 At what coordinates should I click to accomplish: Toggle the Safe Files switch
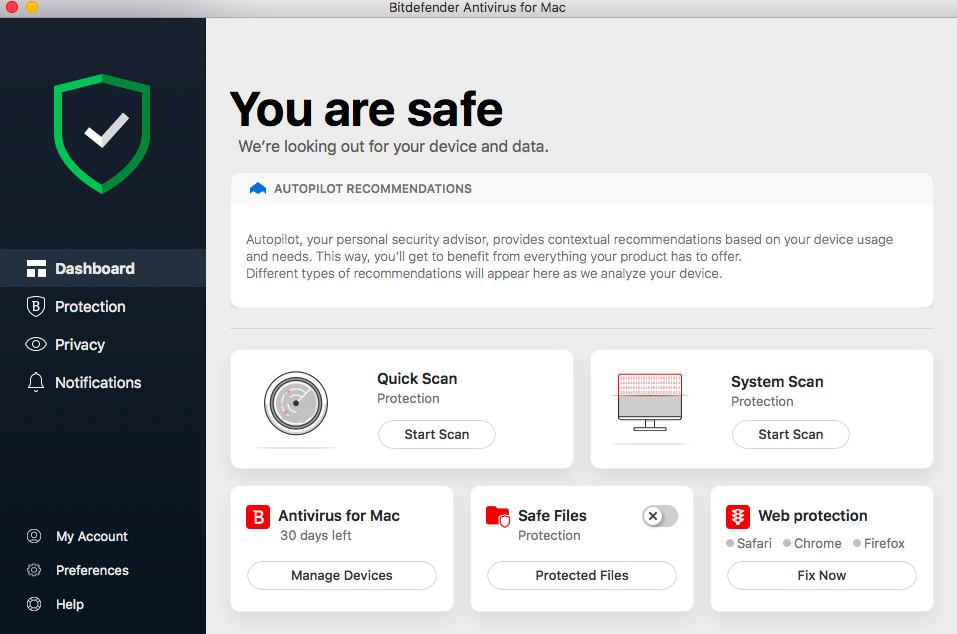[x=660, y=516]
